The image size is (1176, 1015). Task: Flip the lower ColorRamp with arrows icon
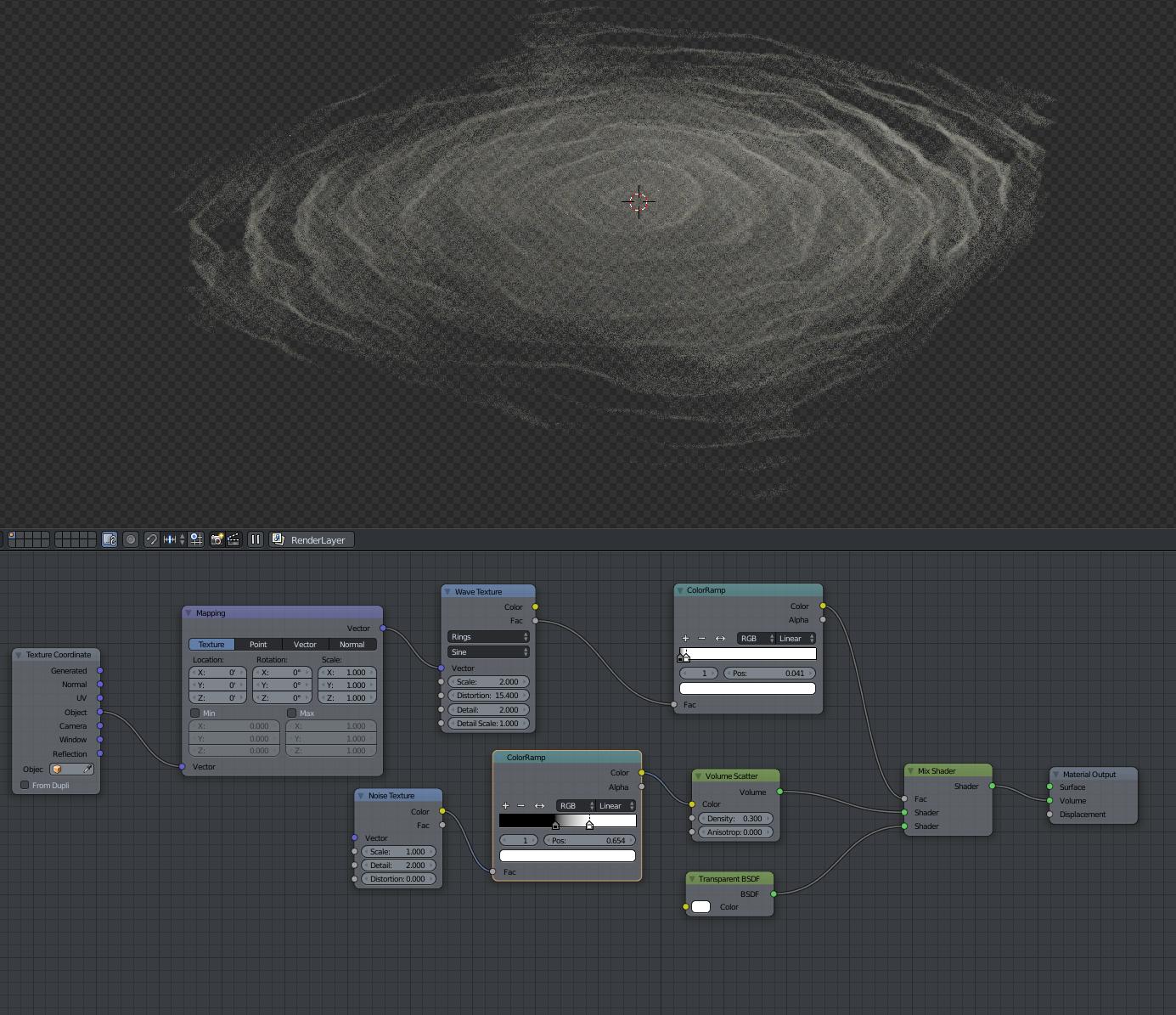pos(539,806)
